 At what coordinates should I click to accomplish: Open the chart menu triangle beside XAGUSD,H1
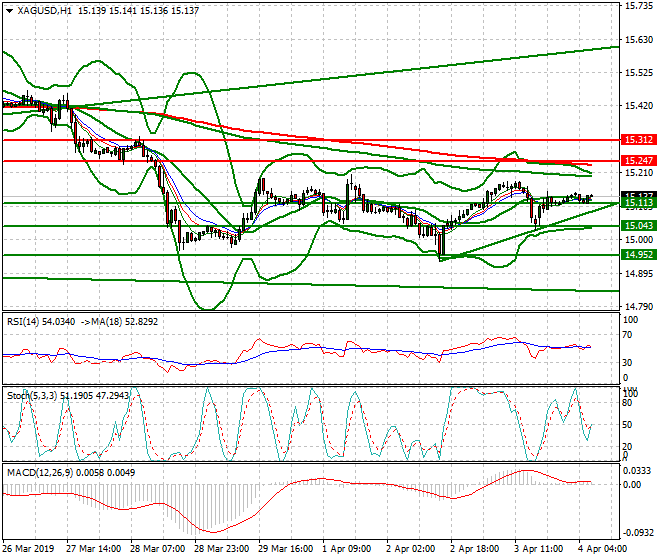(10, 11)
